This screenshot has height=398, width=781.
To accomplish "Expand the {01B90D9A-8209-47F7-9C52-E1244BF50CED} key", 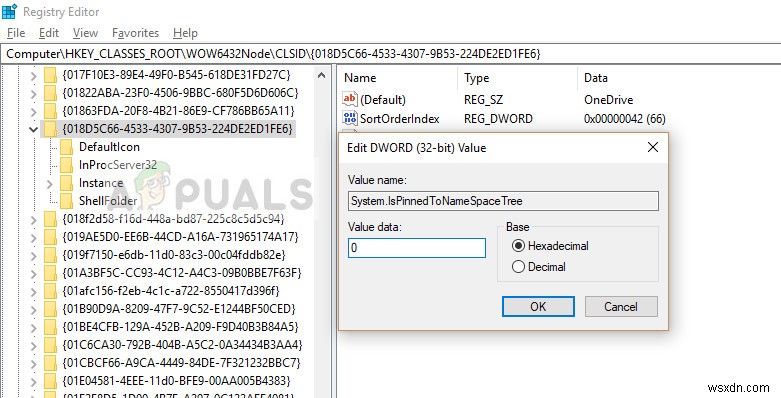I will 33,309.
